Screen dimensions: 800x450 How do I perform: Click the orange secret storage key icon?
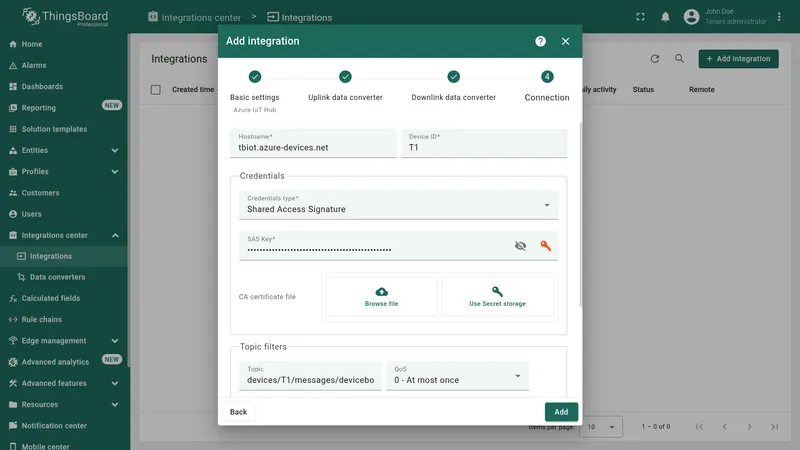coord(545,246)
